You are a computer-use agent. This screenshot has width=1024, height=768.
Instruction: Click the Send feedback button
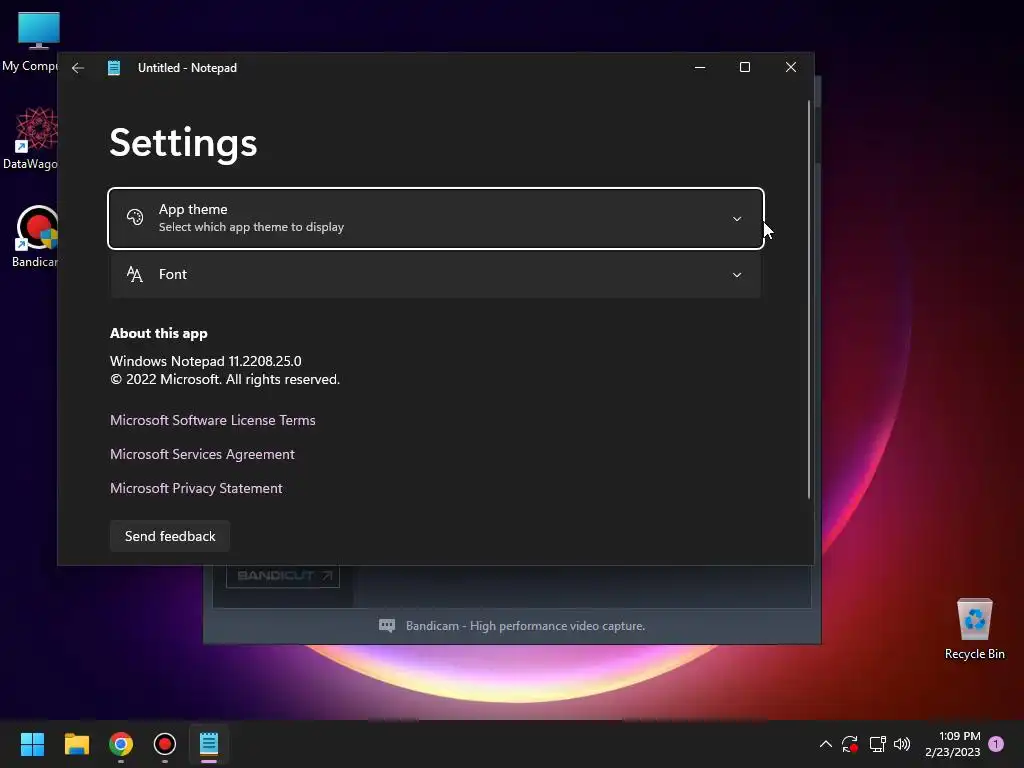[x=170, y=536]
